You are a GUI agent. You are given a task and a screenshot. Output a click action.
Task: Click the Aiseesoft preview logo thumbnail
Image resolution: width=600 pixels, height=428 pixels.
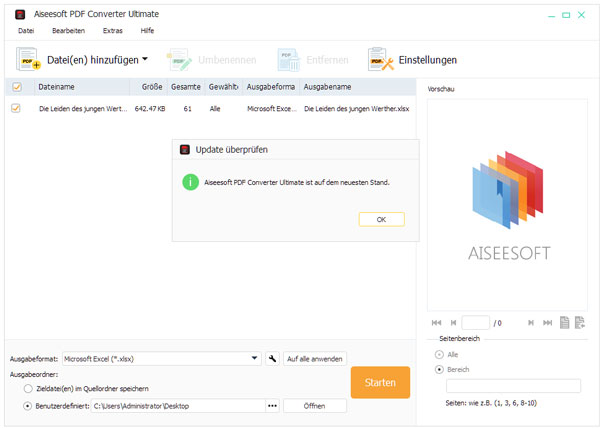pyautogui.click(x=508, y=206)
